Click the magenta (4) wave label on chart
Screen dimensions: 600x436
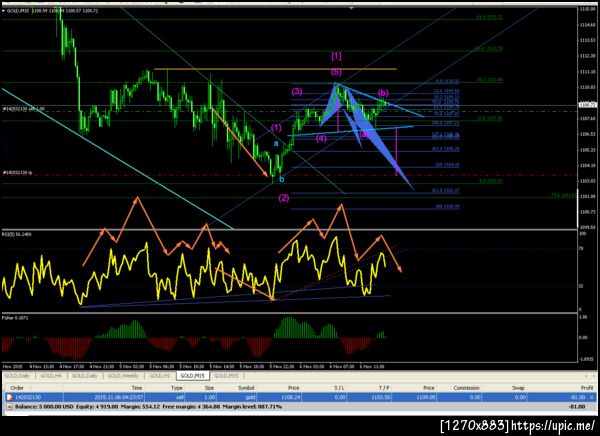click(x=321, y=139)
